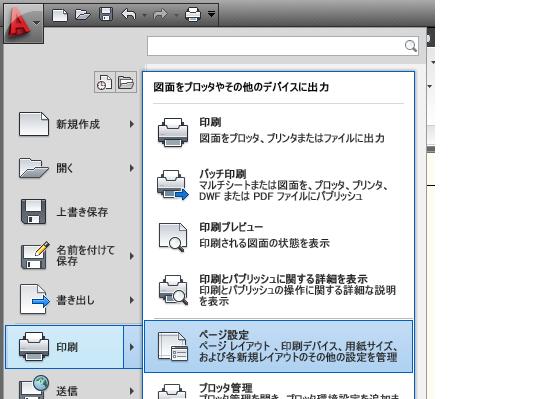
Task: Click the Plot printer icon in quick access toolbar
Action: [193, 15]
